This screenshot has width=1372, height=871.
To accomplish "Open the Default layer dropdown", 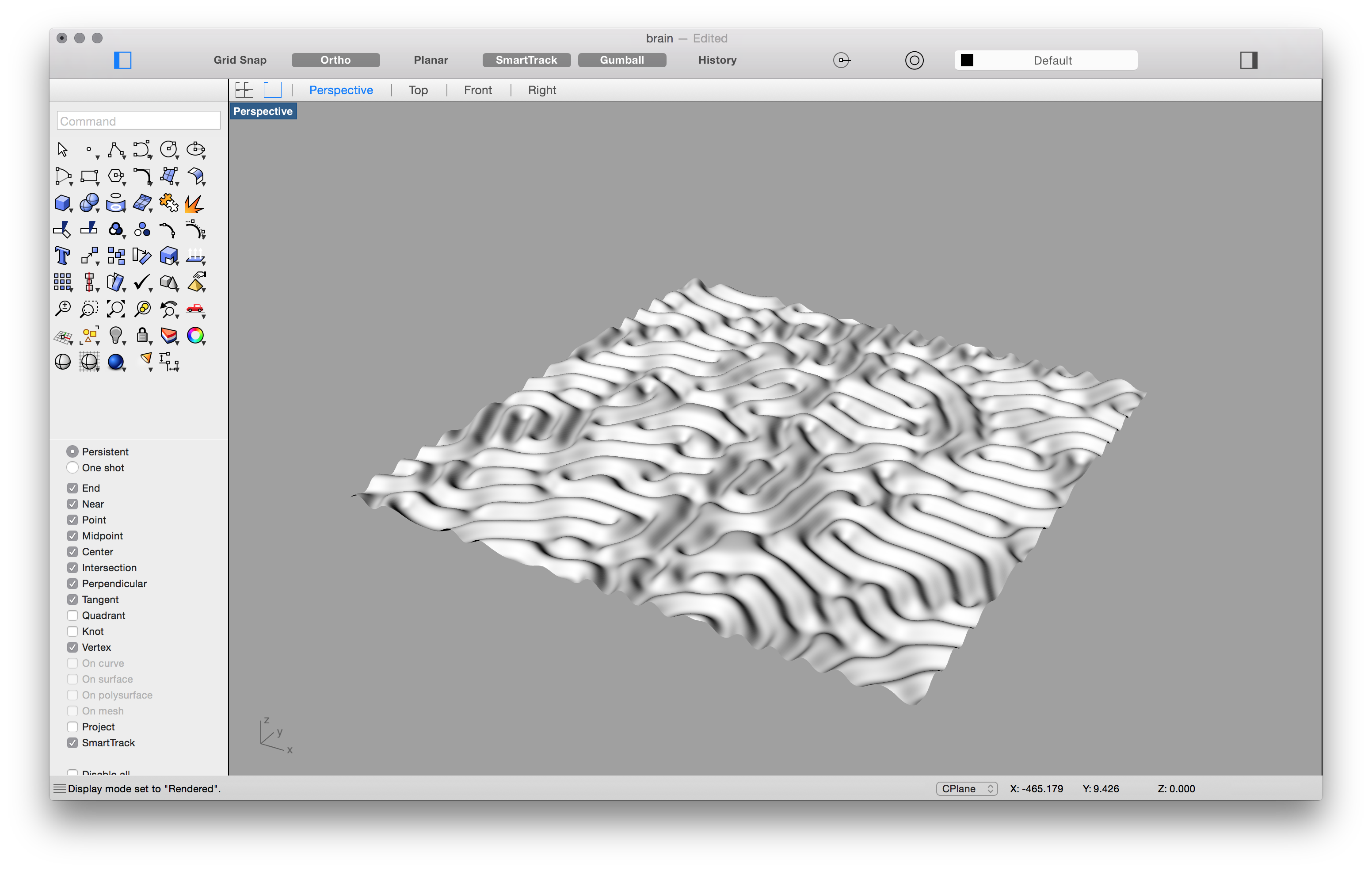I will (1045, 61).
